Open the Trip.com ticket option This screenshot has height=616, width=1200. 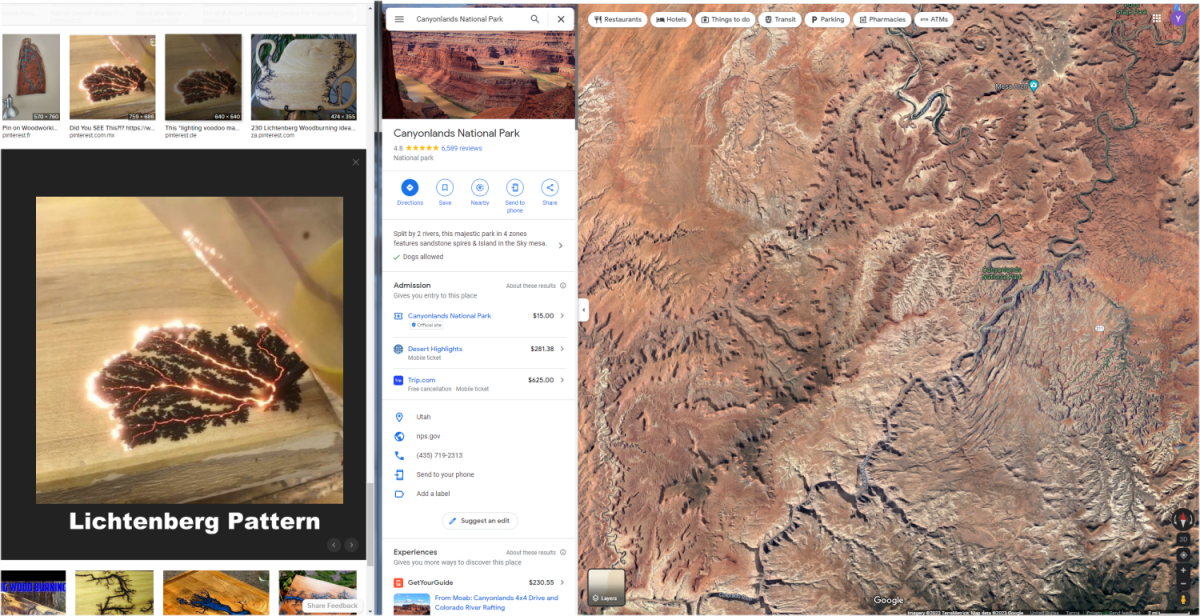coord(479,383)
